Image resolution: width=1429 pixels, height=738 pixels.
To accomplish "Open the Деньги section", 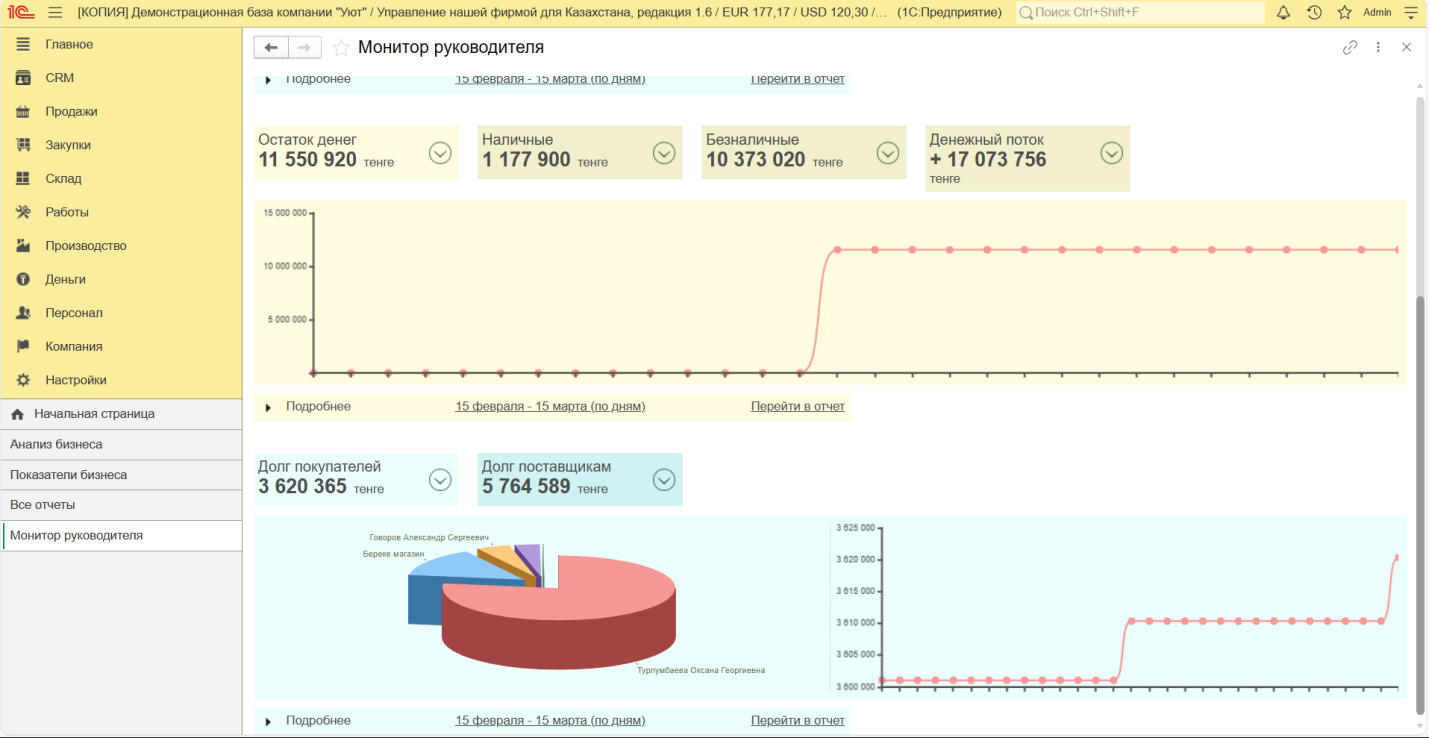I will pyautogui.click(x=65, y=279).
